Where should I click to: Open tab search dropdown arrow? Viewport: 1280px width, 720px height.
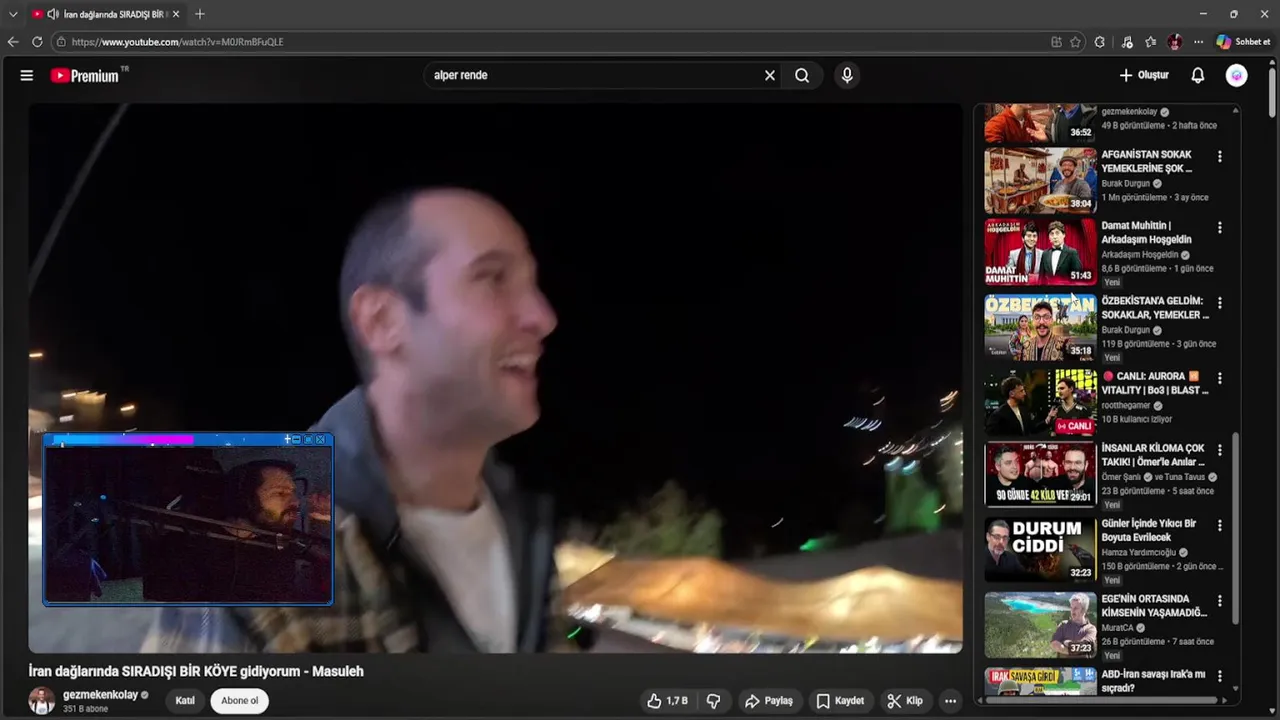(x=13, y=14)
